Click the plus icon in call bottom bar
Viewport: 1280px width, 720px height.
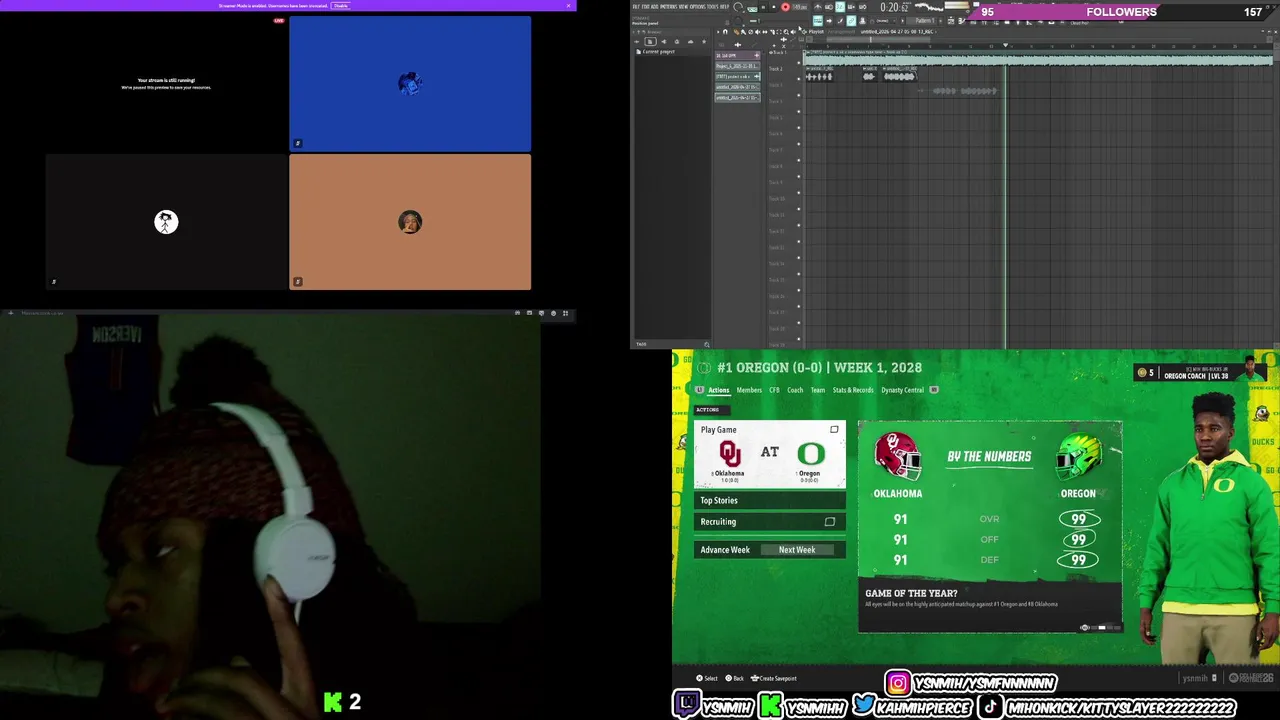point(11,313)
